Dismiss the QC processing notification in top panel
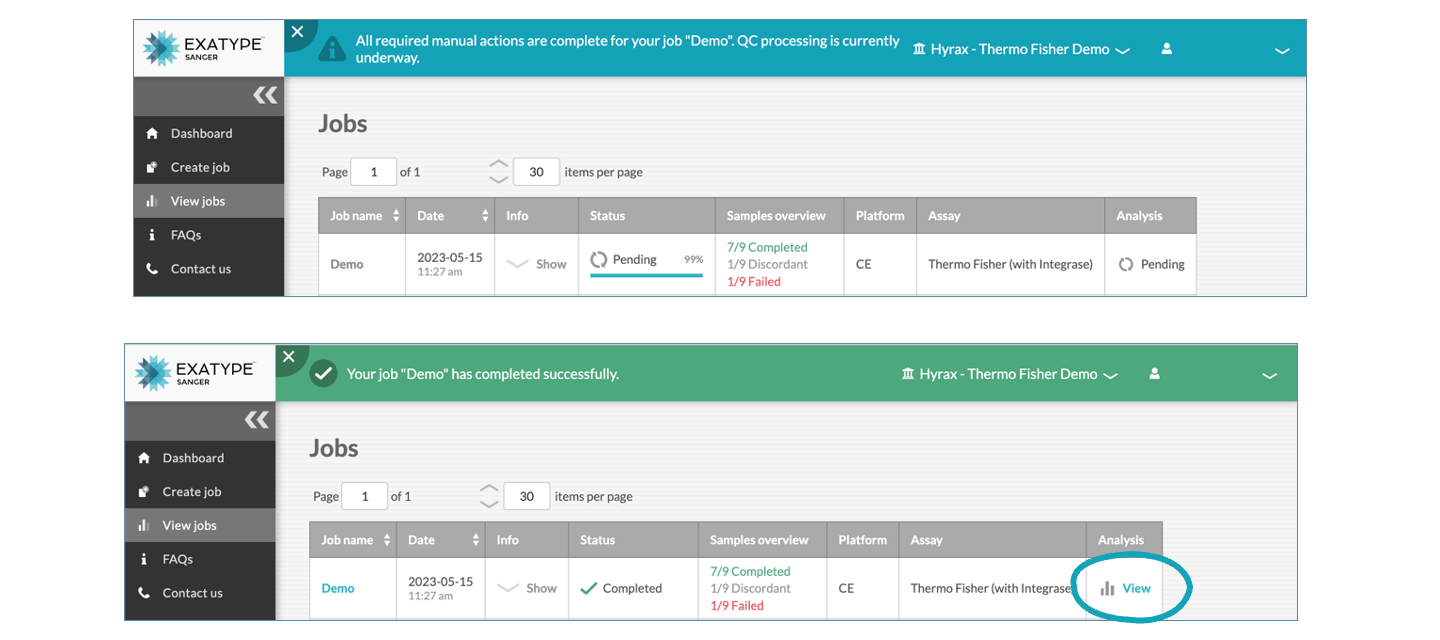The width and height of the screenshot is (1440, 640). pos(297,32)
